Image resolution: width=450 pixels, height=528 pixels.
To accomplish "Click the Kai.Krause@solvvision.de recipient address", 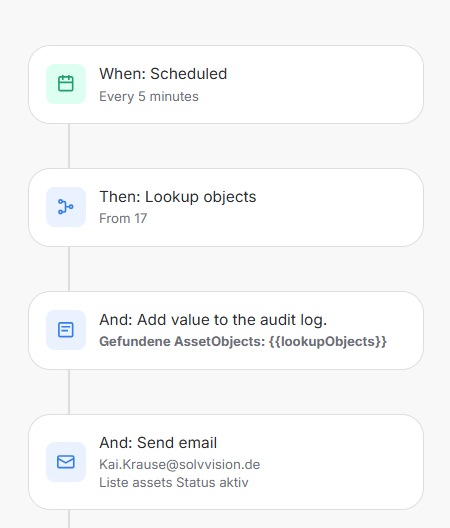I will tap(180, 465).
